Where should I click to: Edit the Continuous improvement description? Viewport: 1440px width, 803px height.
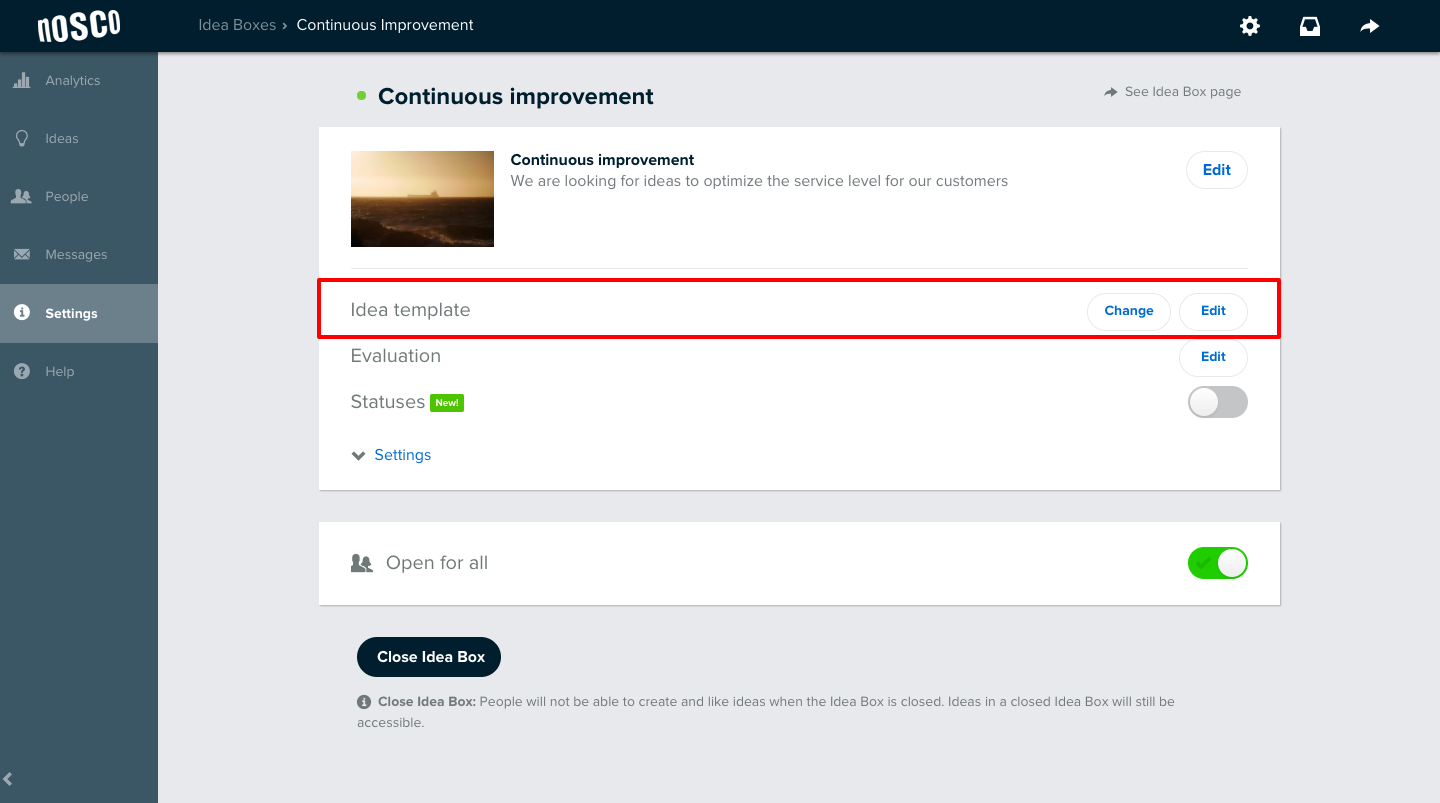[1217, 170]
